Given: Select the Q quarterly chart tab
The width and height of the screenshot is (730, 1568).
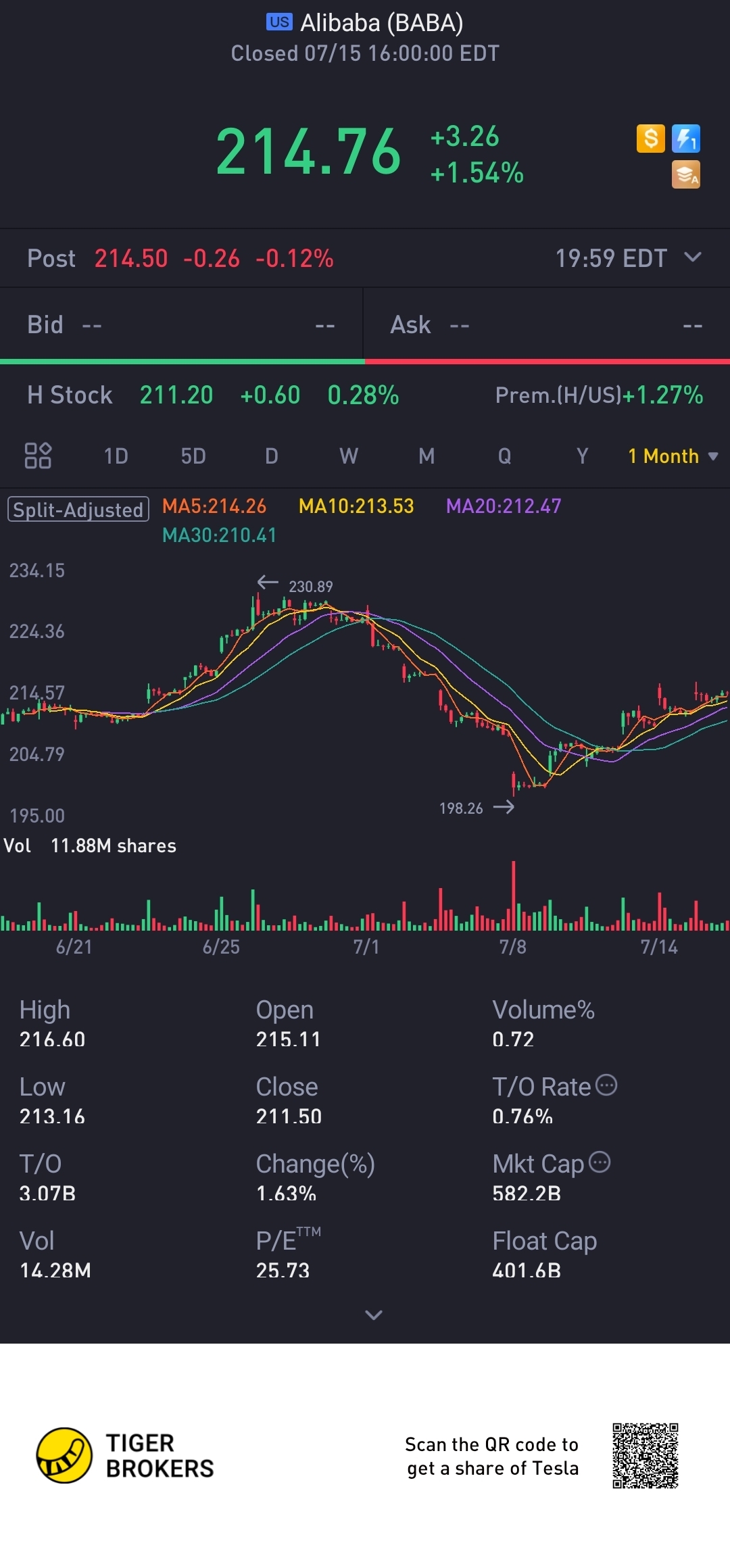Looking at the screenshot, I should 504,456.
